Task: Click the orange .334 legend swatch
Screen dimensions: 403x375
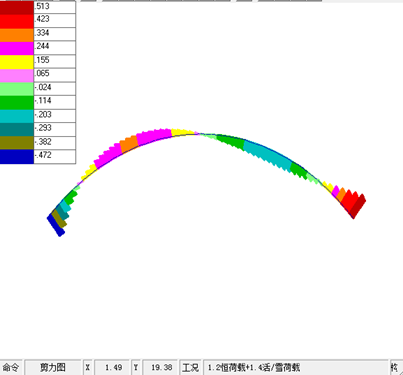Action: pos(17,35)
